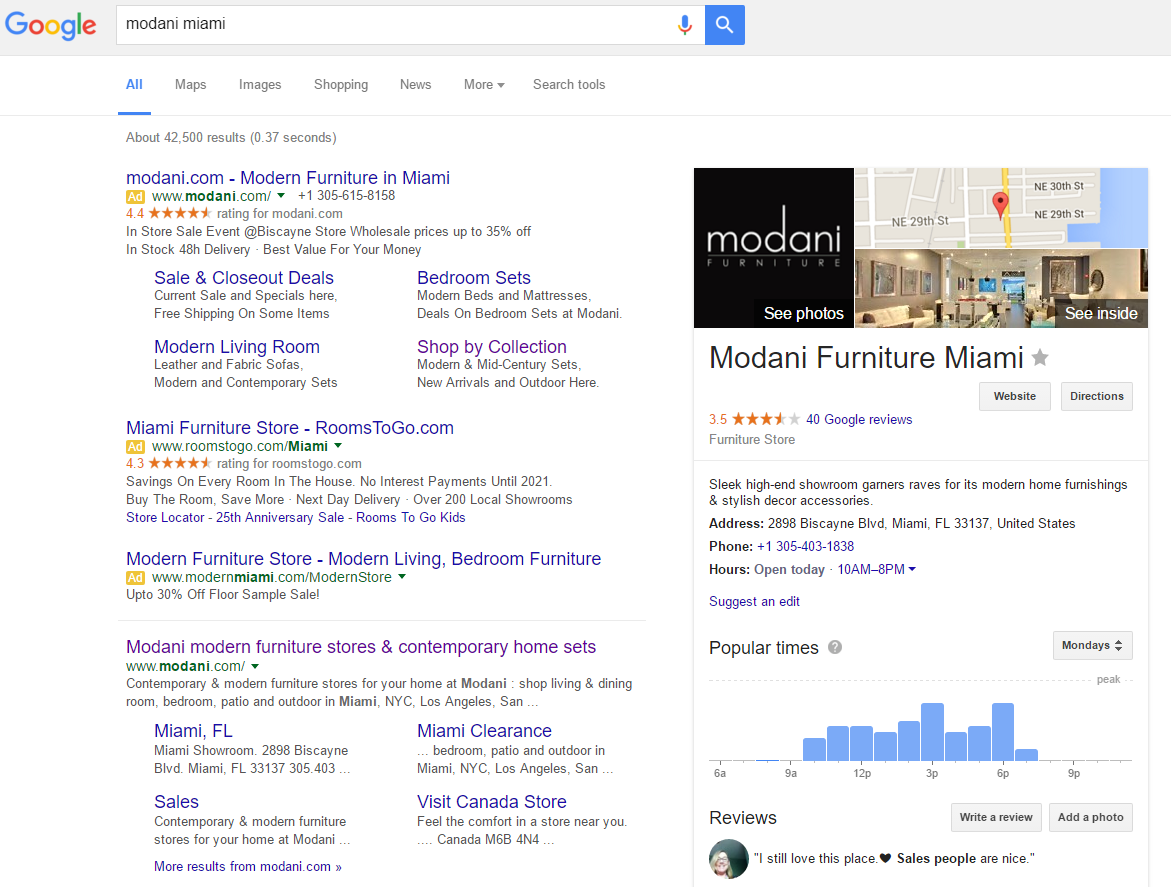
Task: Expand arrow next to modernmiami.com/ModernStore URL
Action: 402,576
